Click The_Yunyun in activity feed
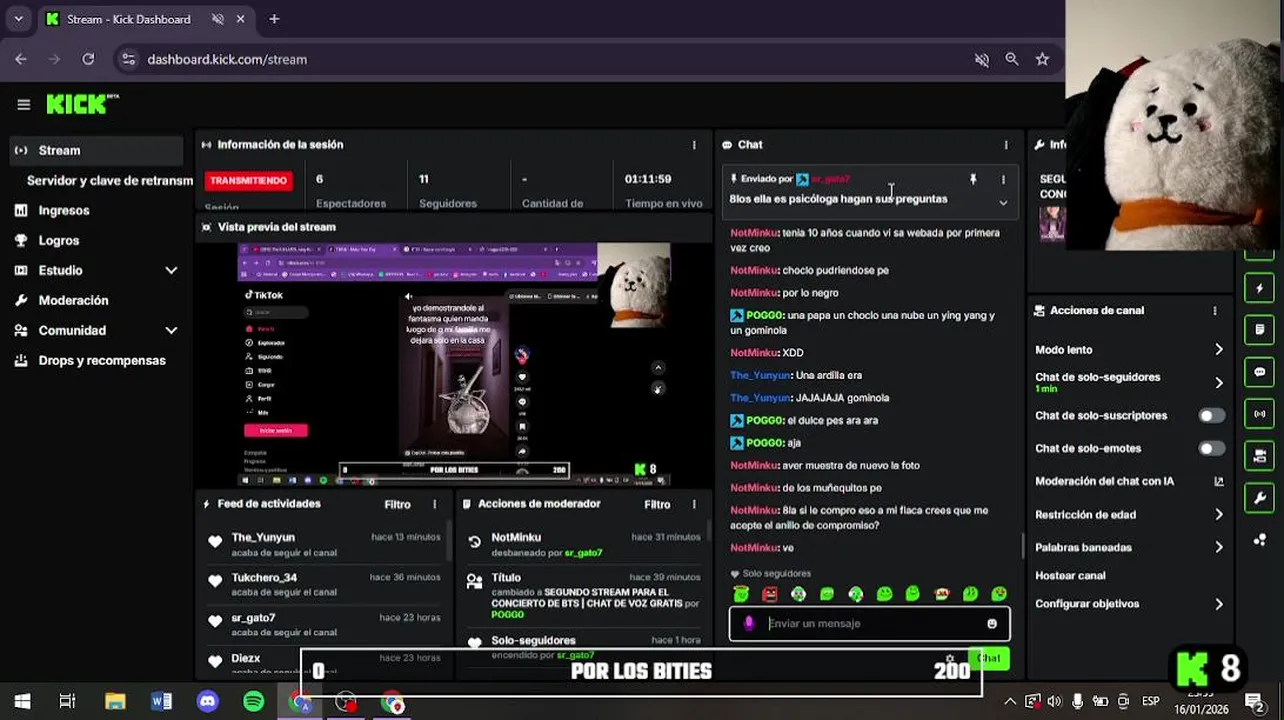This screenshot has height=720, width=1284. (263, 537)
